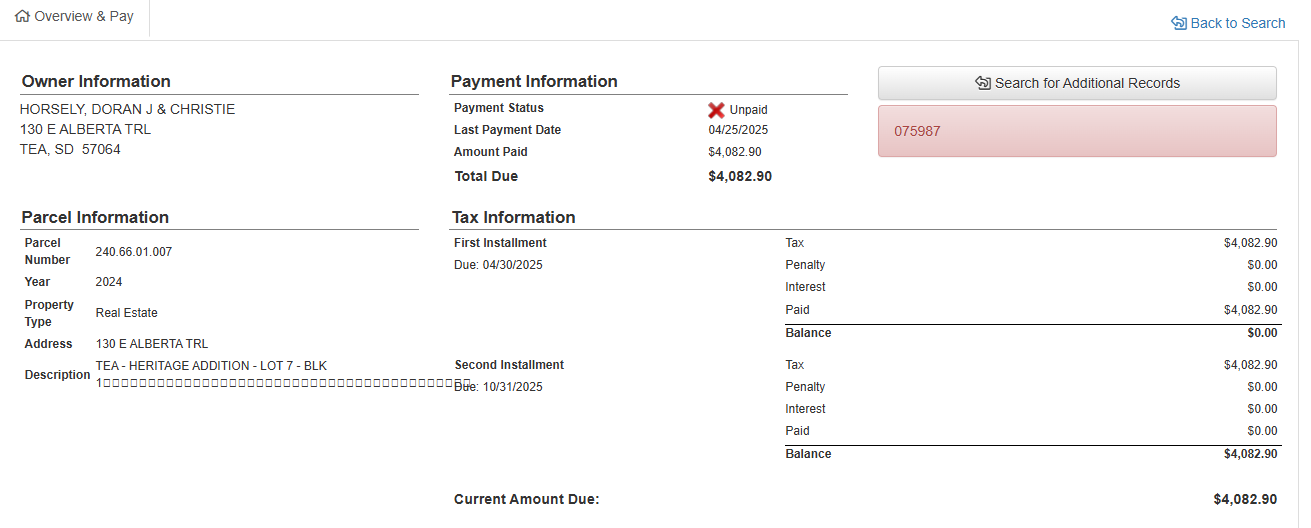This screenshot has height=528, width=1311.
Task: Open the Overview & Pay tab
Action: (x=75, y=17)
